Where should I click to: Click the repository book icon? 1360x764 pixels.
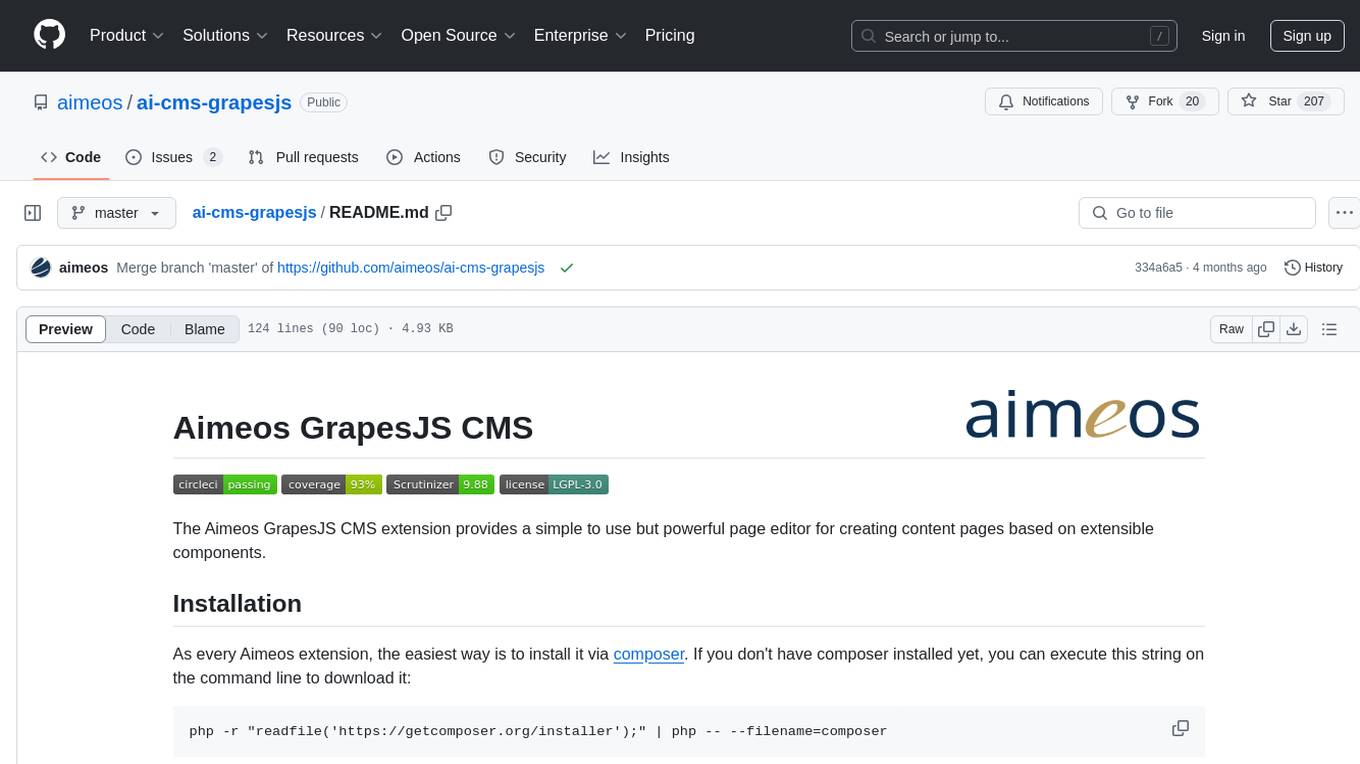(x=40, y=102)
